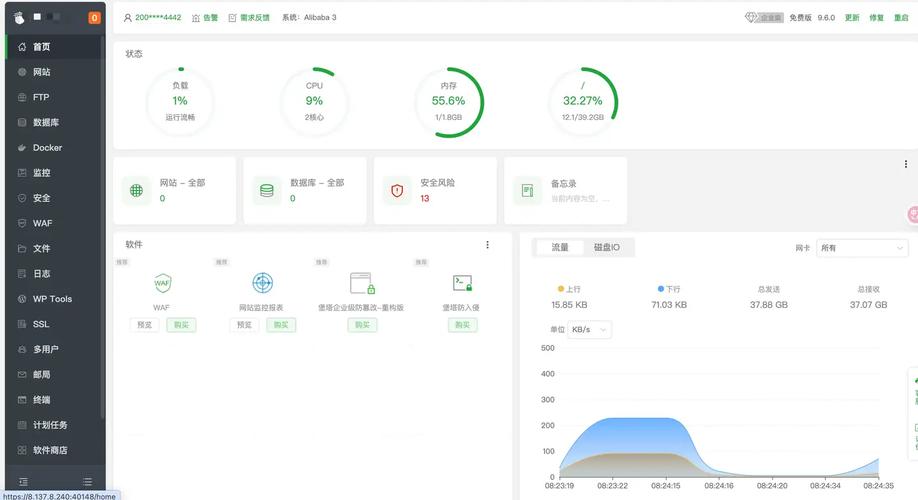This screenshot has height=500, width=918.
Task: Open the 监控 sidebar item
Action: 54,173
